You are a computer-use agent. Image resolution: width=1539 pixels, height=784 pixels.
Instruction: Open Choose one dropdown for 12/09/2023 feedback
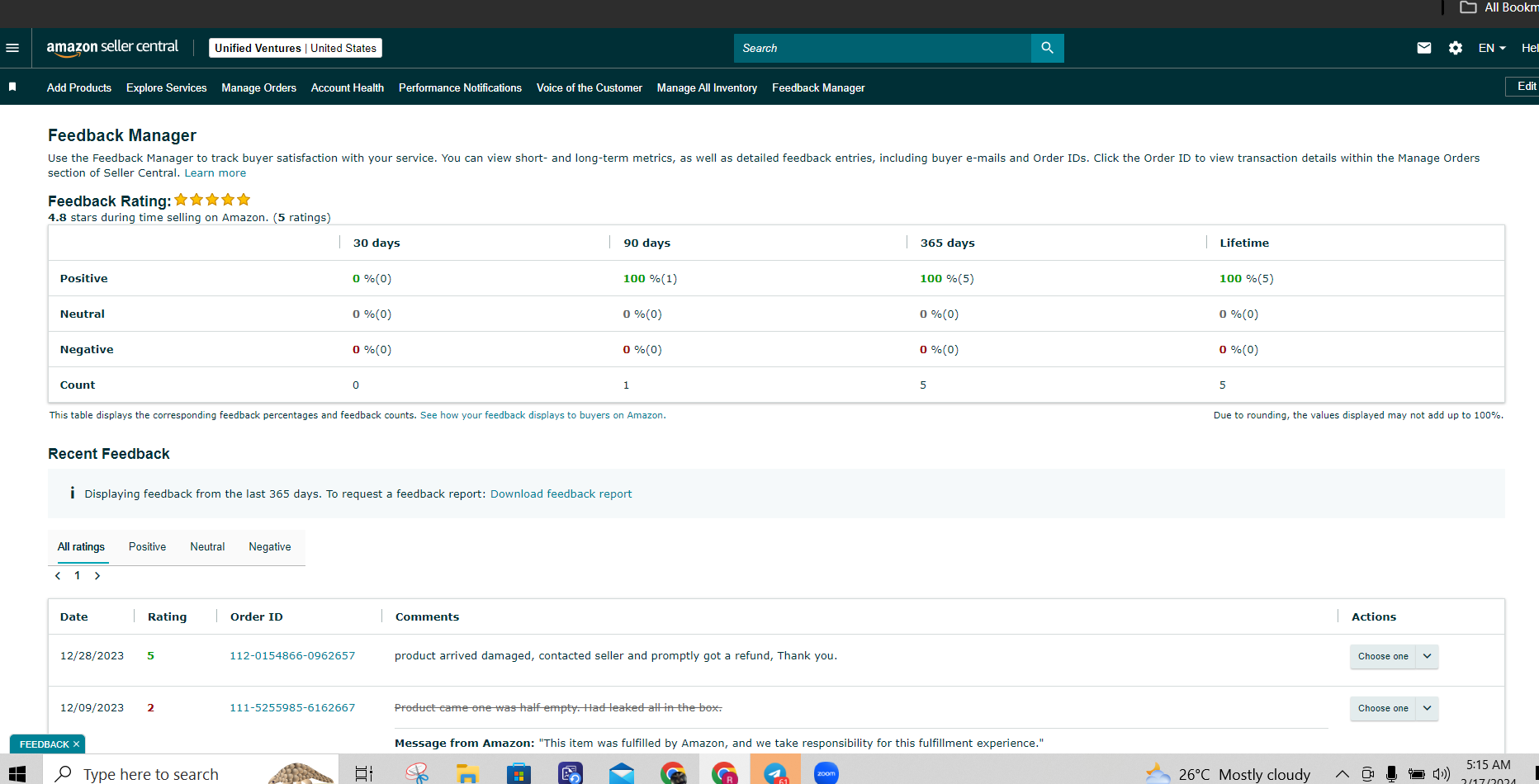click(1394, 708)
